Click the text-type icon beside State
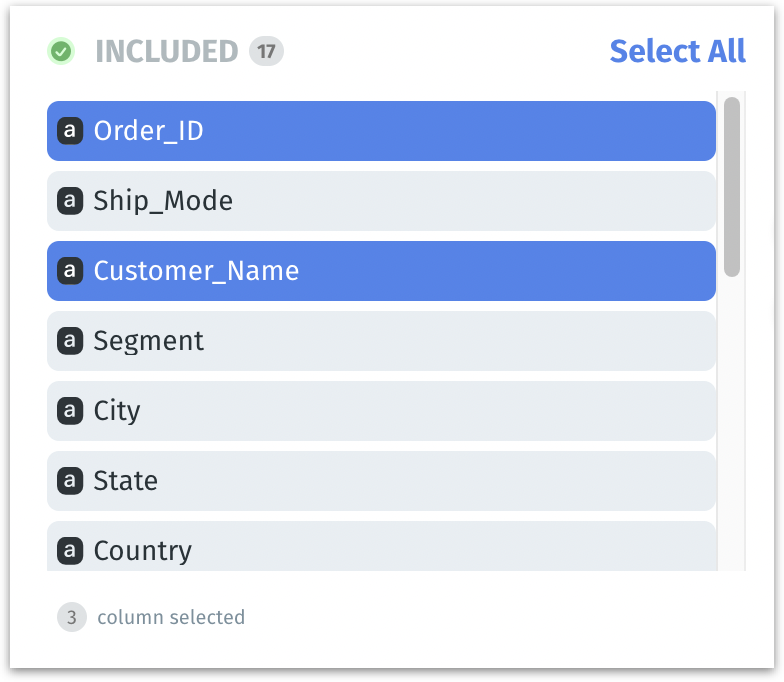784x682 pixels. tap(70, 481)
